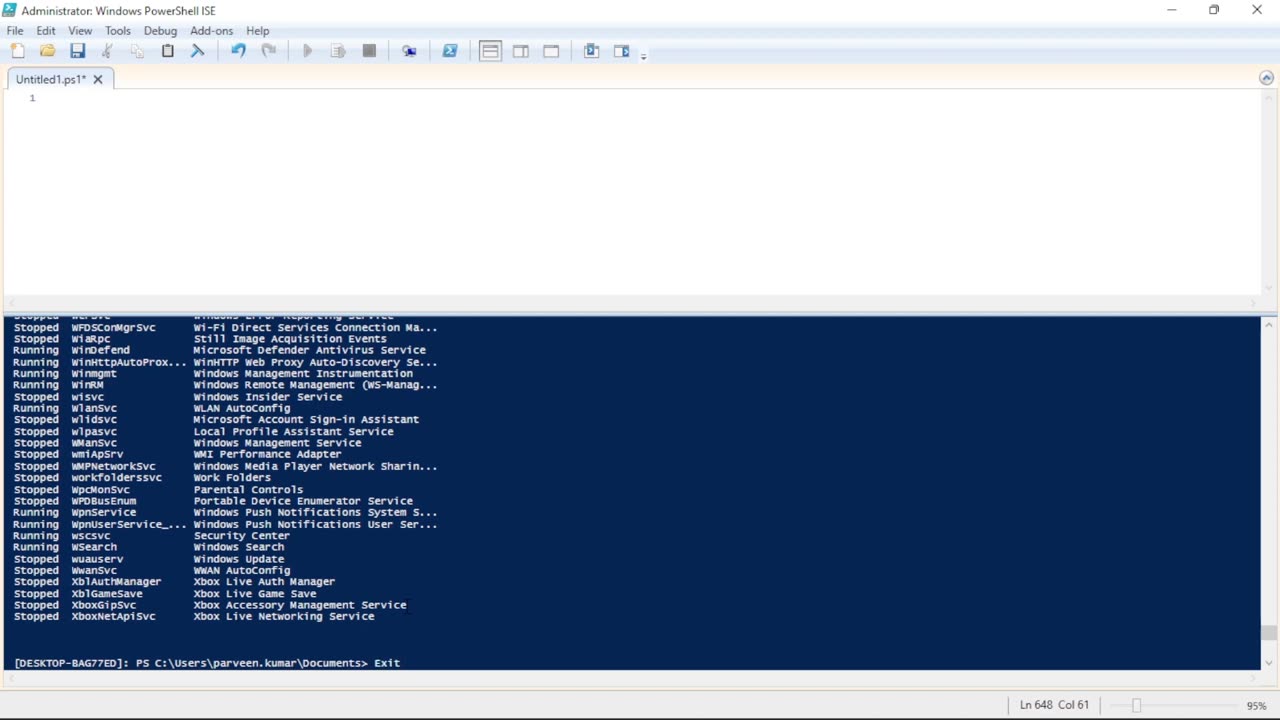The height and width of the screenshot is (720, 1280).
Task: Click the console vertical scrollbar thumb
Action: (x=1268, y=633)
